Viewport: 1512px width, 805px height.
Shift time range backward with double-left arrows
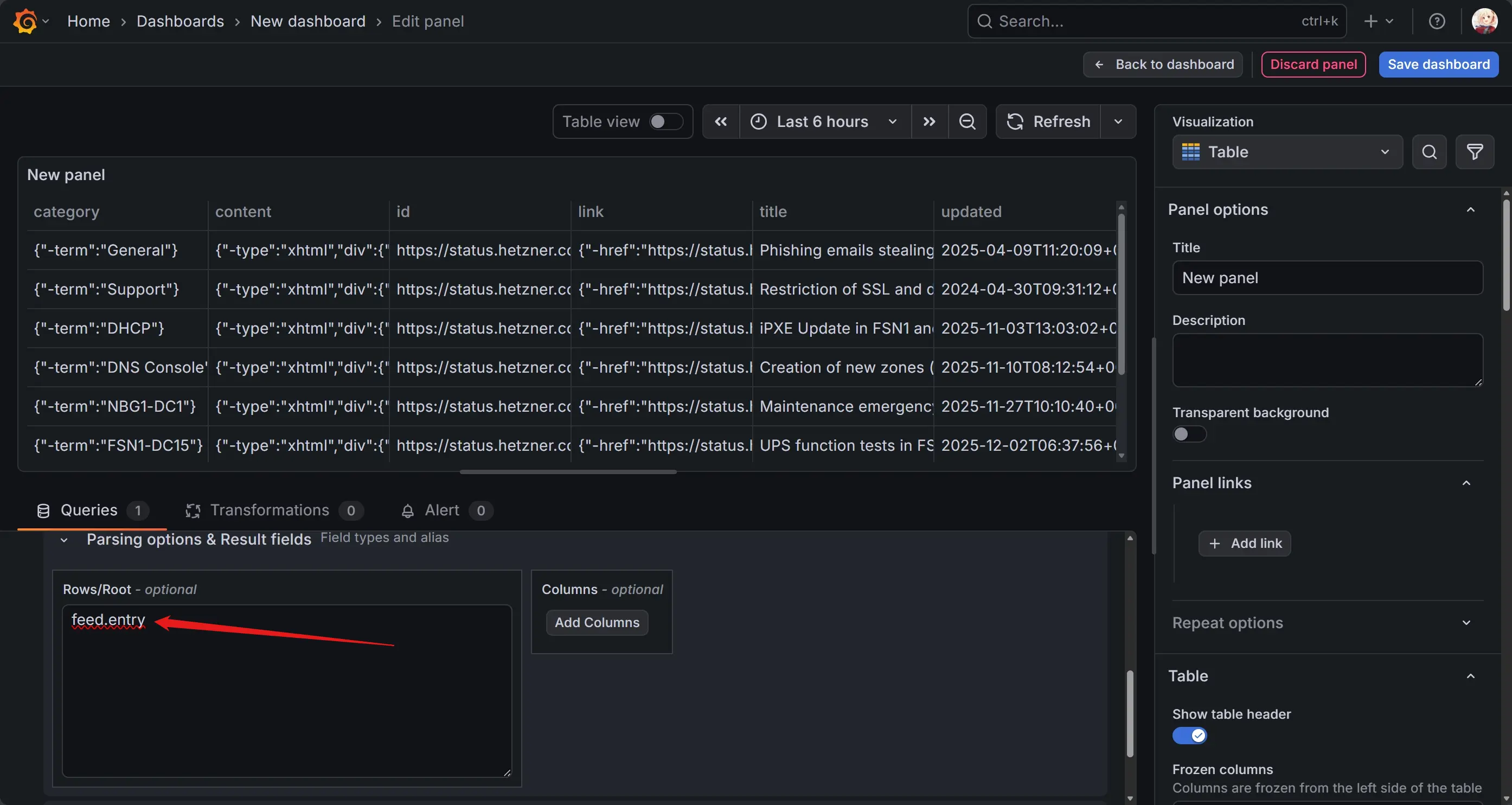tap(721, 122)
